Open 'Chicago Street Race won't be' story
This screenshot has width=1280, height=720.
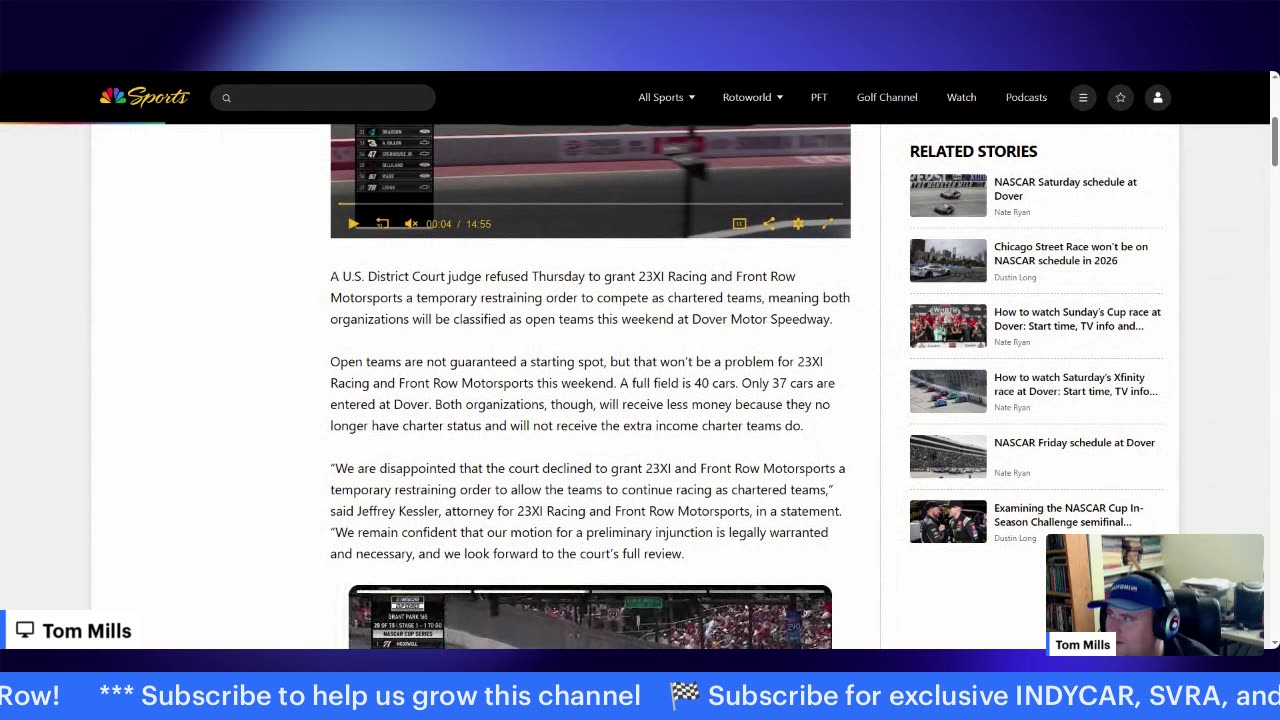[1070, 254]
